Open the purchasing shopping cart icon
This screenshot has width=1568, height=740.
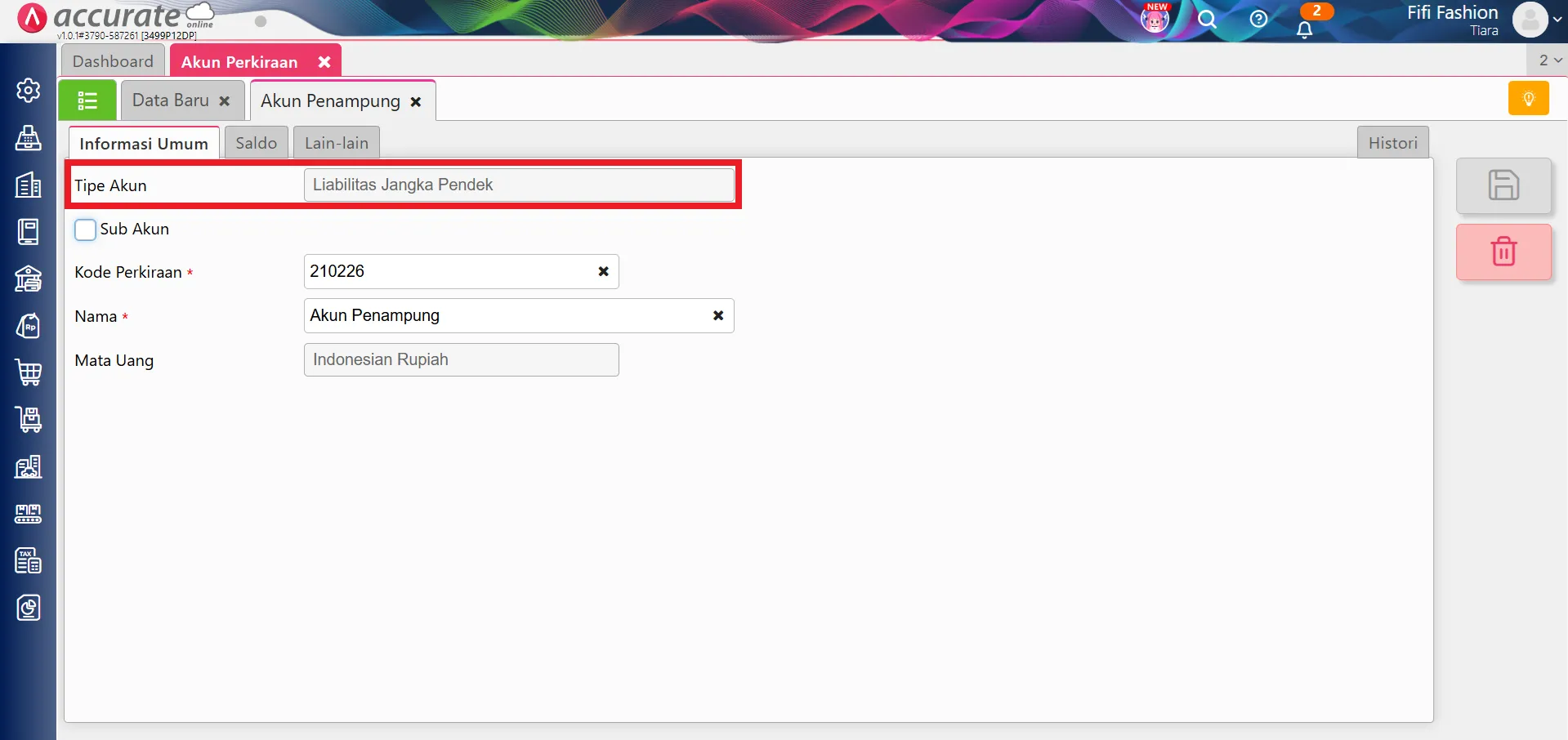pyautogui.click(x=29, y=373)
